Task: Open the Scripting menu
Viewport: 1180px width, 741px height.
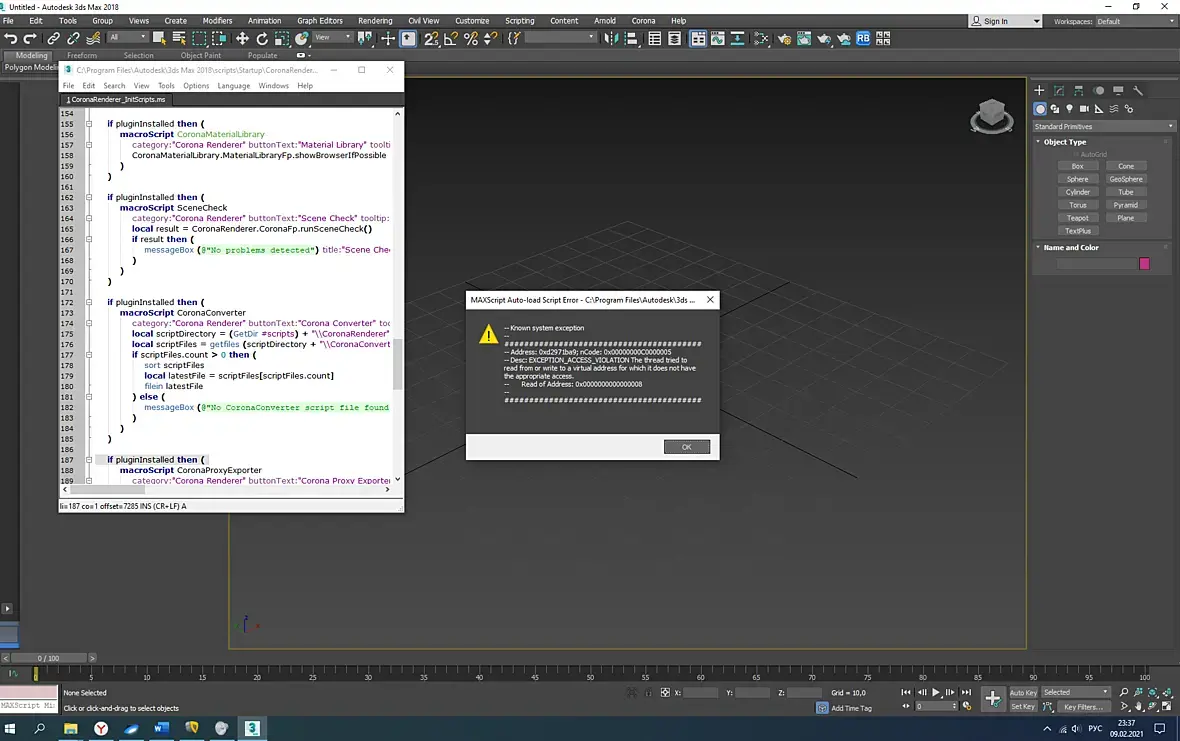Action: [519, 21]
